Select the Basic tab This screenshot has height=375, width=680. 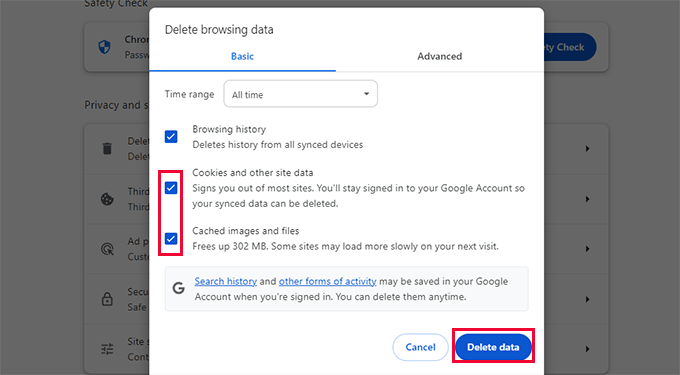tap(242, 56)
